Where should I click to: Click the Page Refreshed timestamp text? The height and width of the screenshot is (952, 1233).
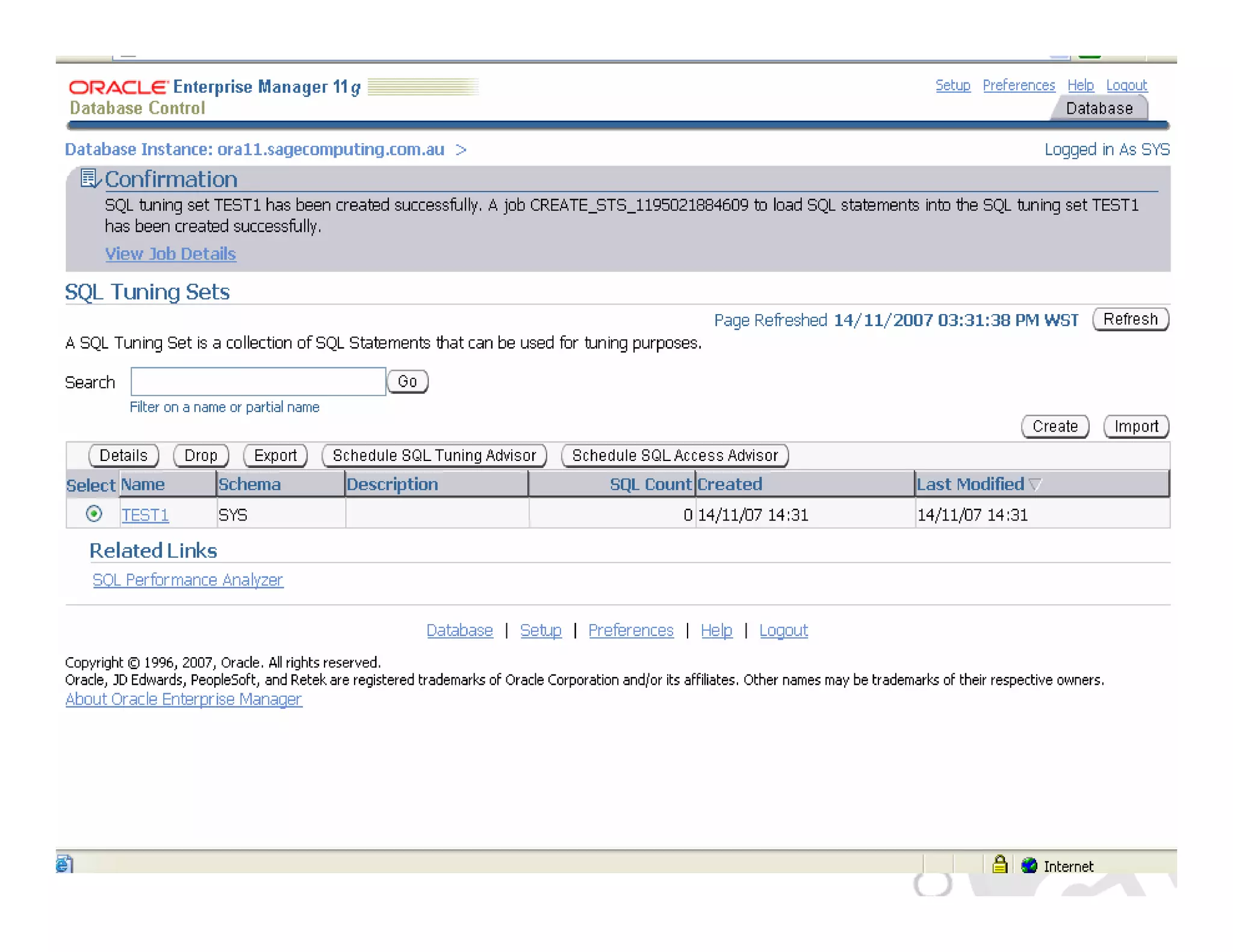pyautogui.click(x=896, y=320)
